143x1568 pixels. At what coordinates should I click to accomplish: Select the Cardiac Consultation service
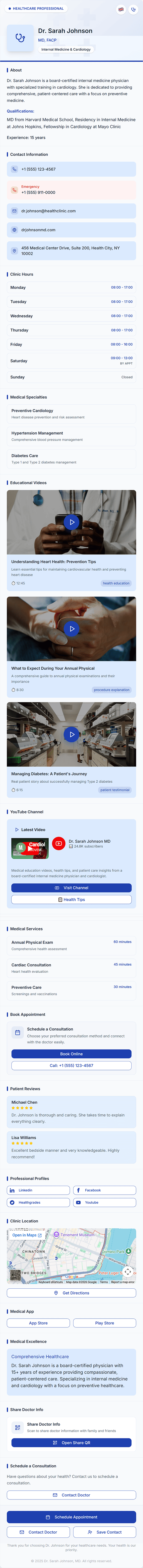71,968
